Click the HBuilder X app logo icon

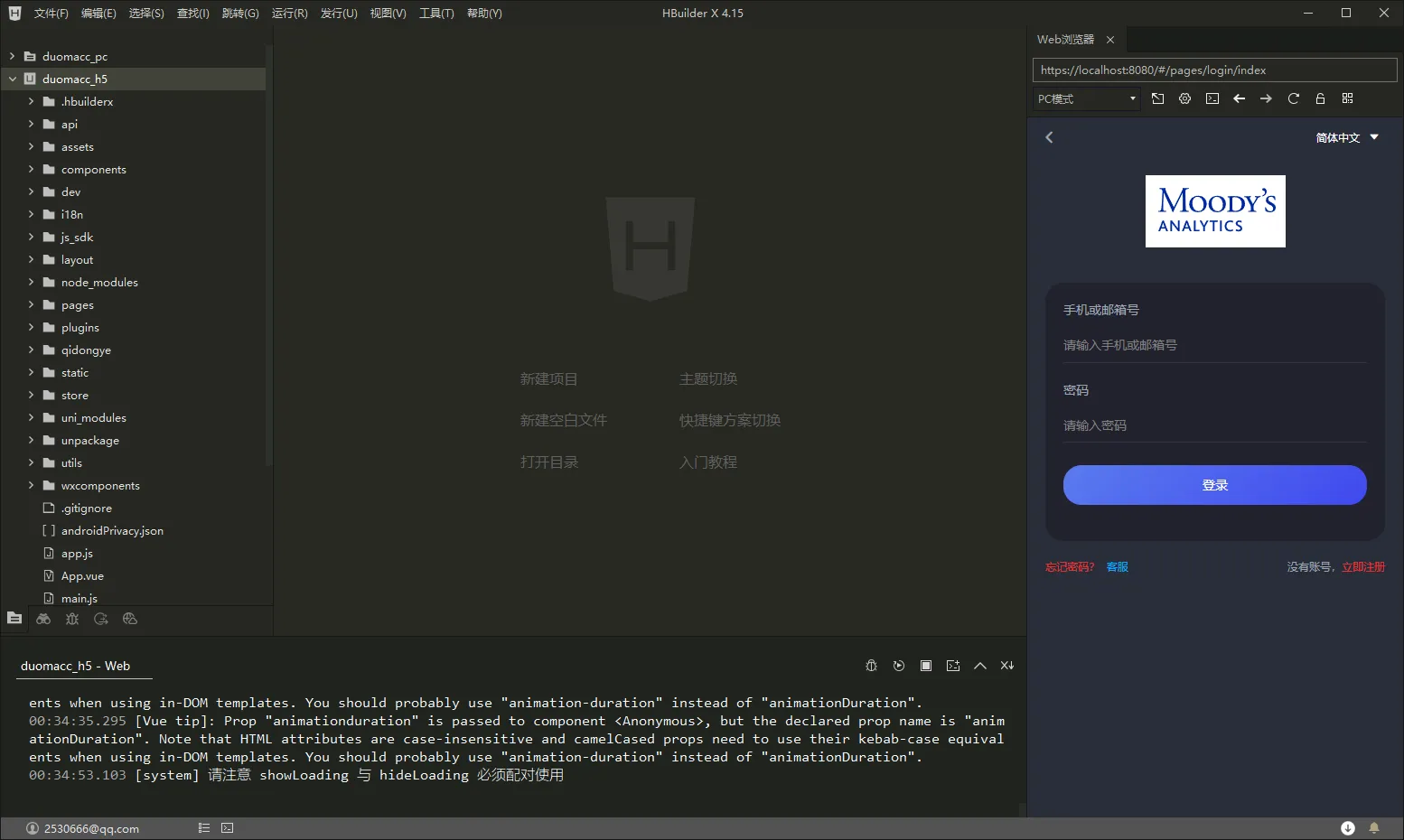coord(14,13)
